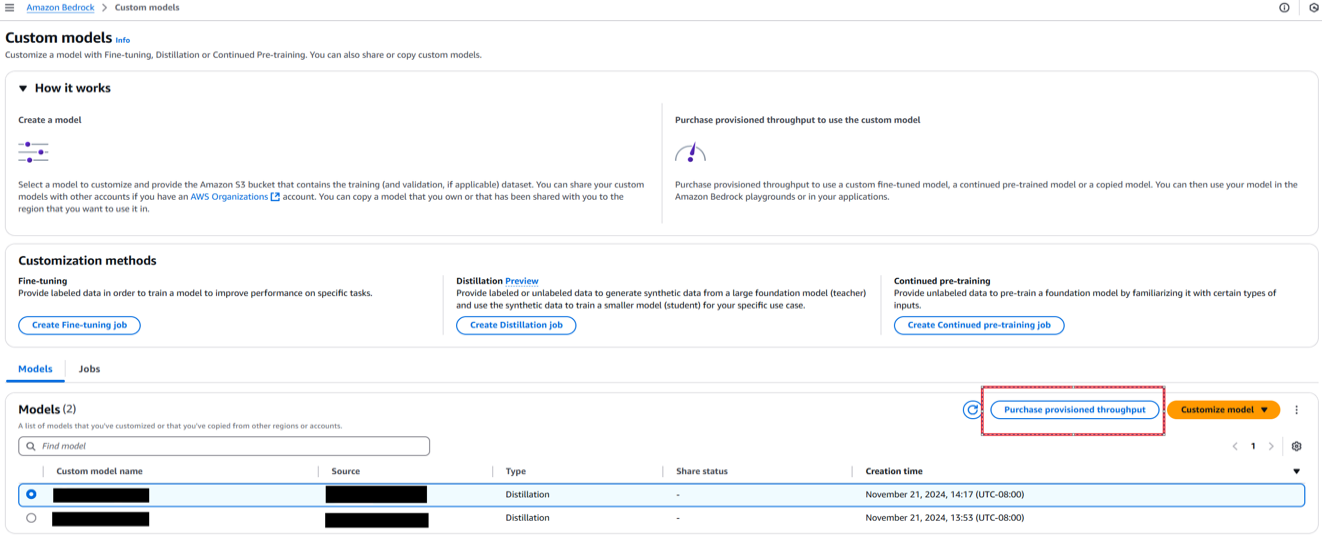
Task: Click the Source column header
Action: click(345, 471)
